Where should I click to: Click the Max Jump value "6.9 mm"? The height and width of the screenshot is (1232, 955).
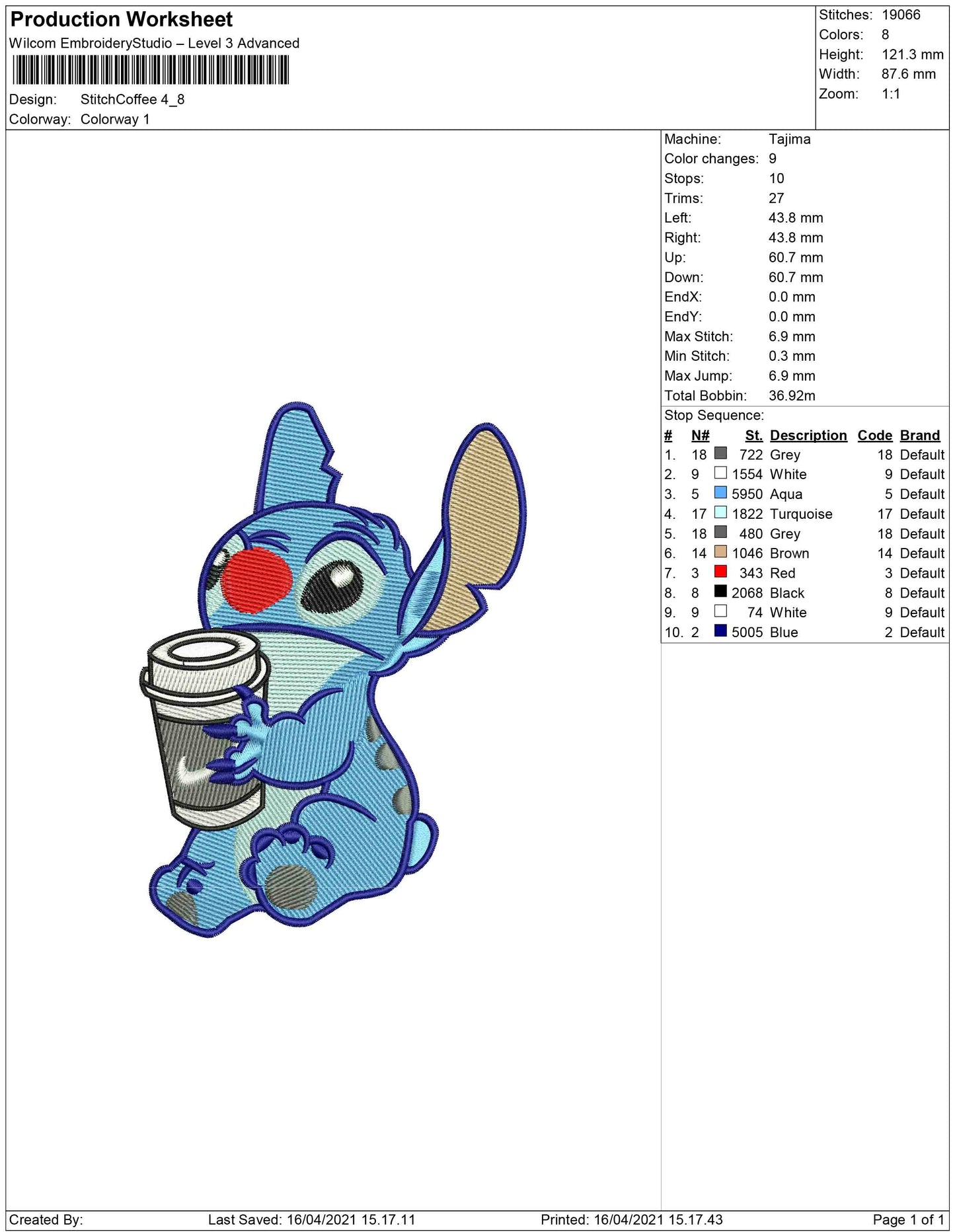[x=792, y=376]
